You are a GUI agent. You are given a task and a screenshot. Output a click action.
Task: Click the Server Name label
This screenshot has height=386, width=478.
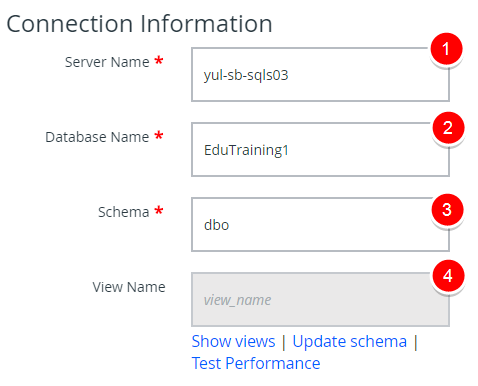pos(107,62)
